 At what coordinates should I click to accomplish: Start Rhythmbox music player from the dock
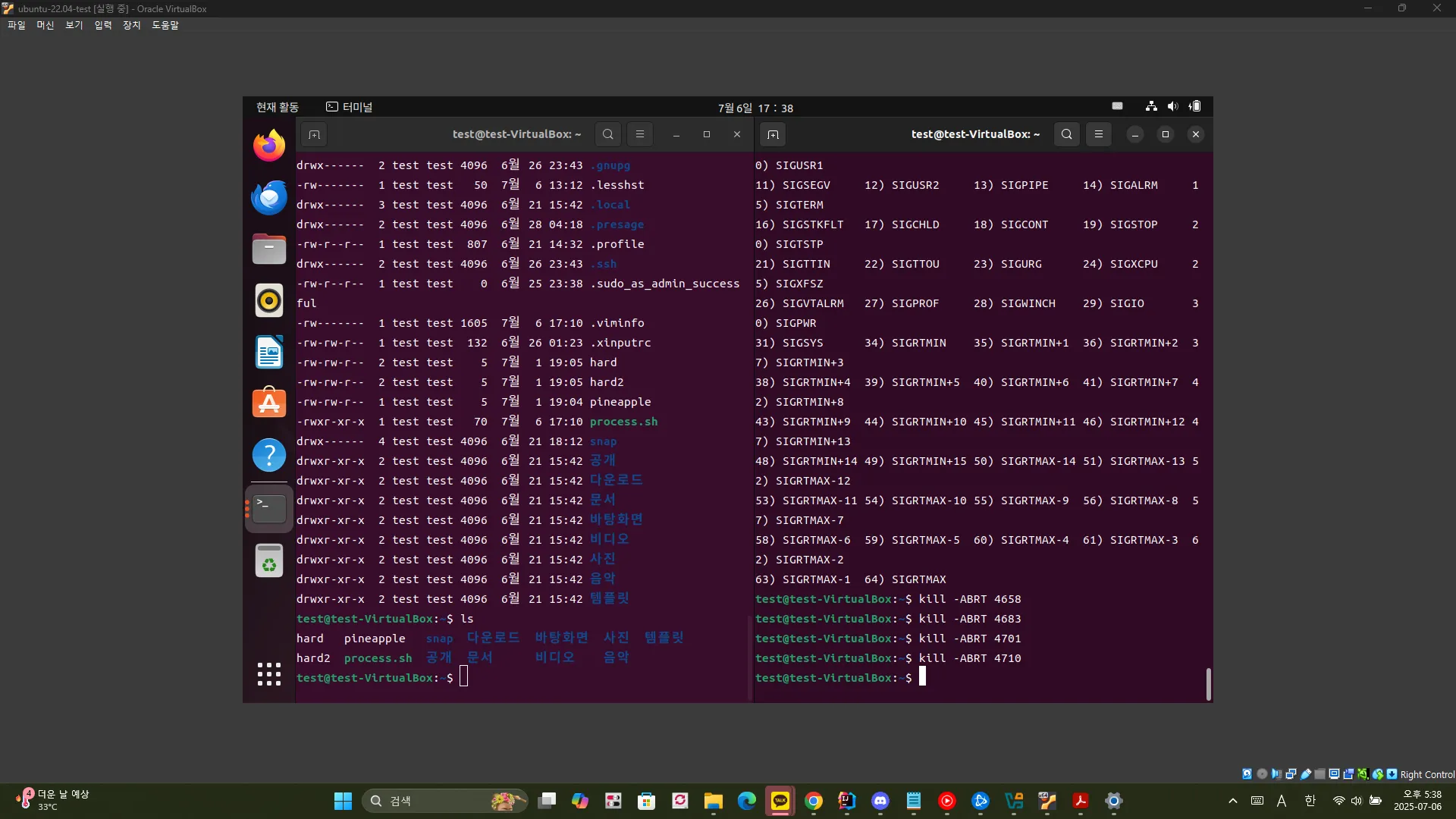(x=269, y=300)
